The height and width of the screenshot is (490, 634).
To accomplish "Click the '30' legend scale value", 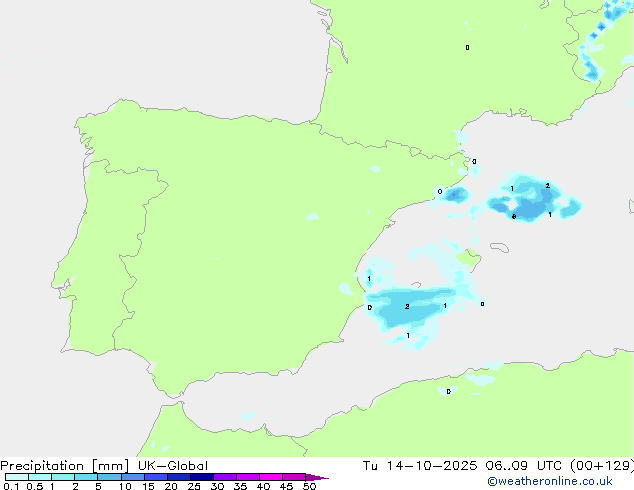I will (217, 486).
